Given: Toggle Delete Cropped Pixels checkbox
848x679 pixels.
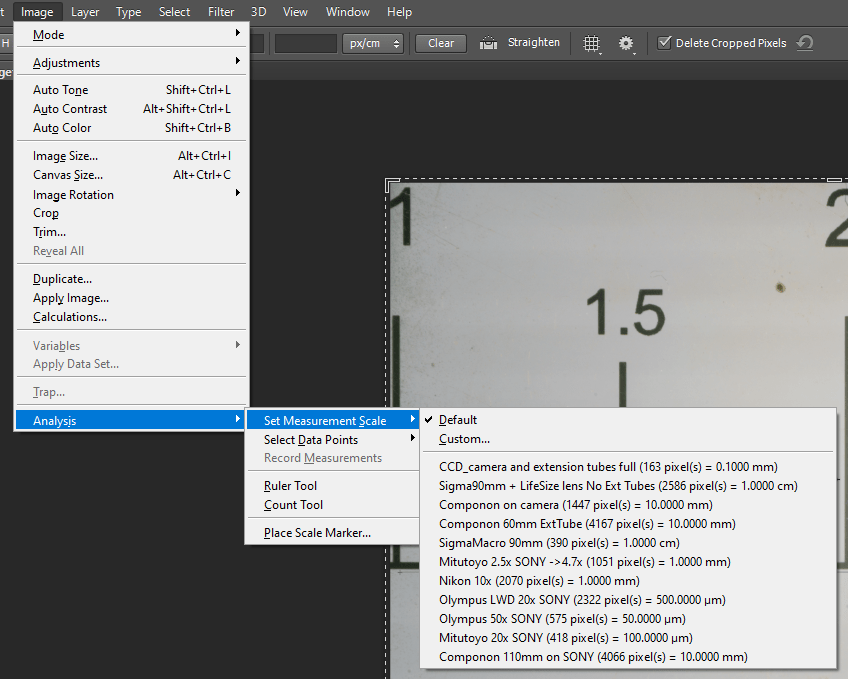Looking at the screenshot, I should 665,43.
